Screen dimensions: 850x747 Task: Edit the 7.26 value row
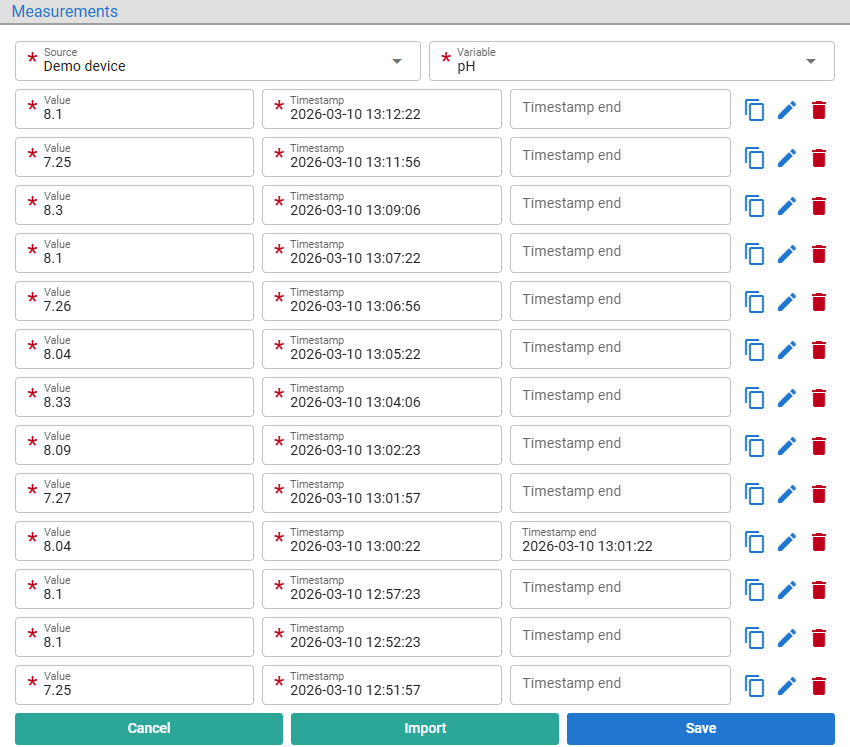coord(787,302)
